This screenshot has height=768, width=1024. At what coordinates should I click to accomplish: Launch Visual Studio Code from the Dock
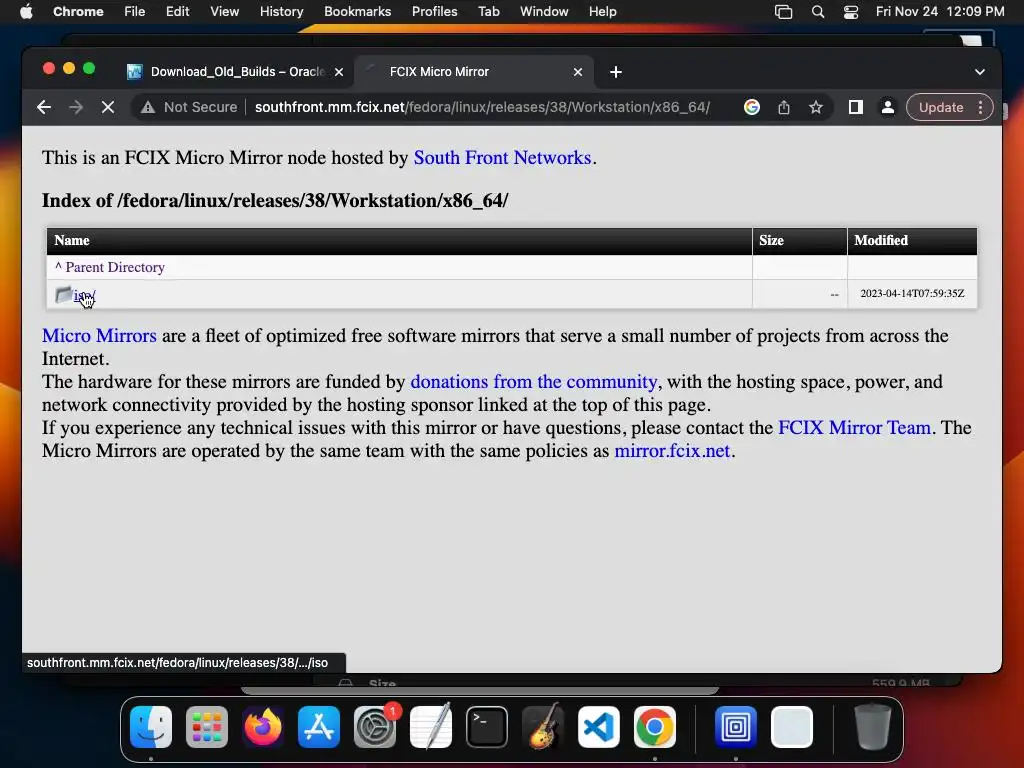(x=599, y=727)
